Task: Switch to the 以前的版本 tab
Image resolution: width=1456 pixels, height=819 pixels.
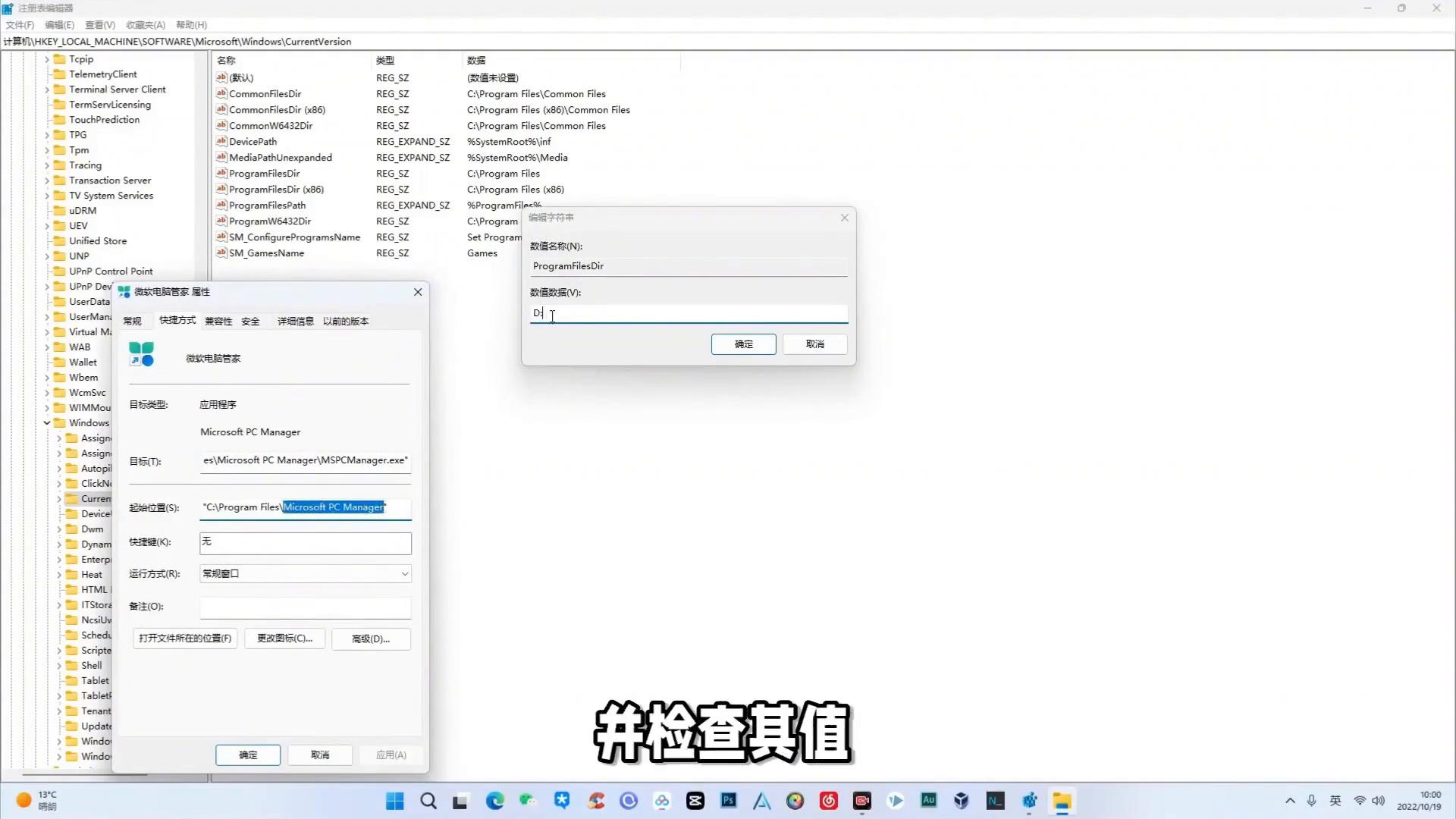Action: 346,321
